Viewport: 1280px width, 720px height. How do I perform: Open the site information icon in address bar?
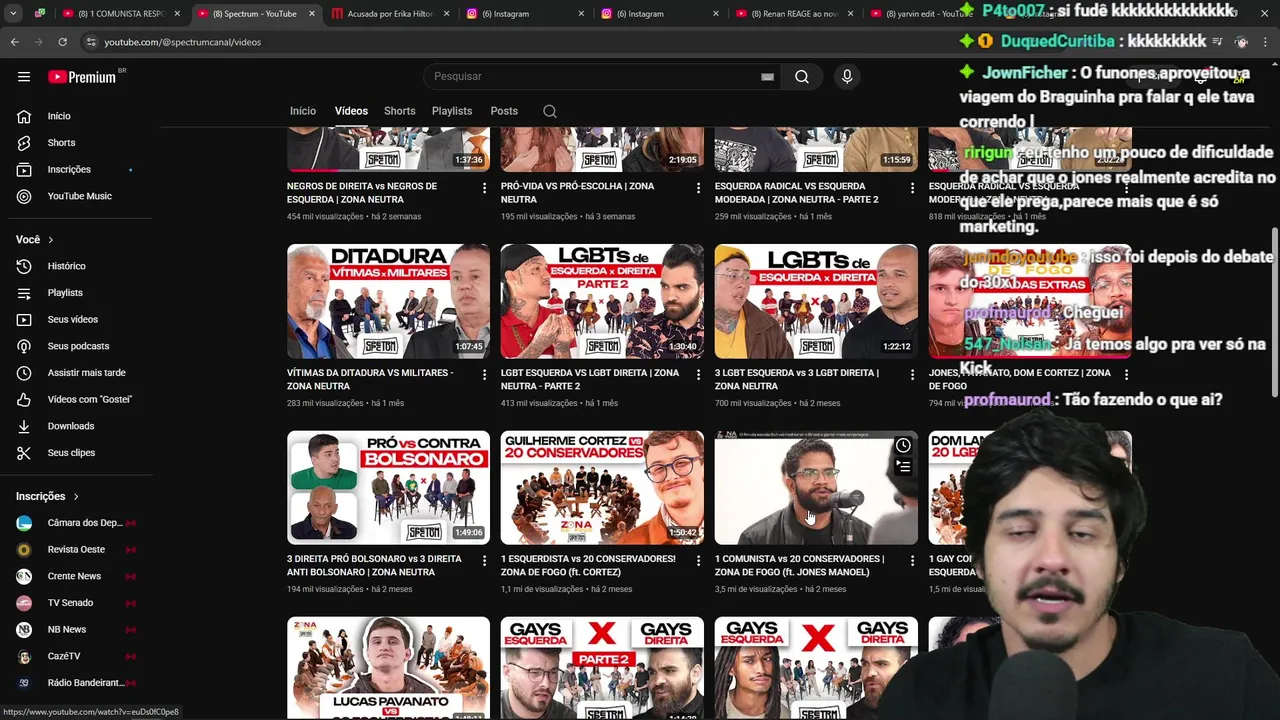click(91, 42)
